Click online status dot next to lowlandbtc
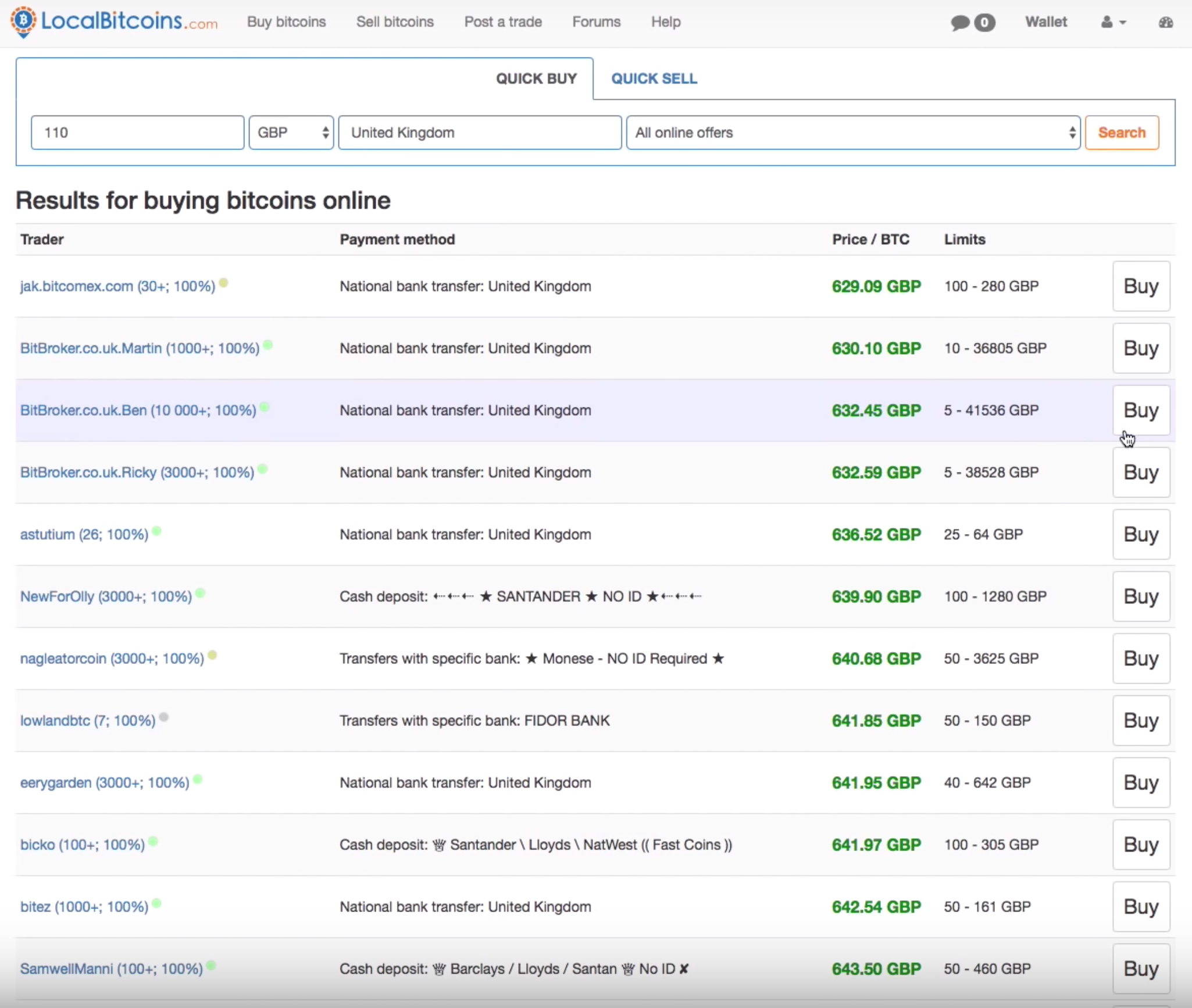Image resolution: width=1192 pixels, height=1008 pixels. [x=164, y=717]
